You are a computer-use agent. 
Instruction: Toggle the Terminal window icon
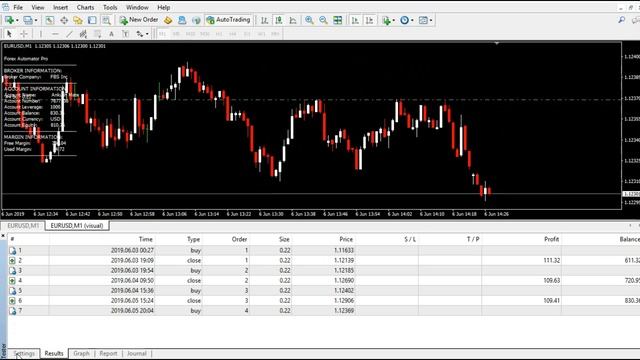point(92,20)
